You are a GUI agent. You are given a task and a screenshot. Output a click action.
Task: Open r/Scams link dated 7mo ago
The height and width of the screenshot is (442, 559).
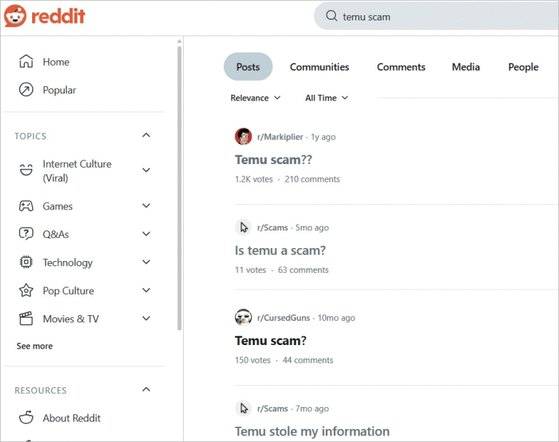pos(272,408)
